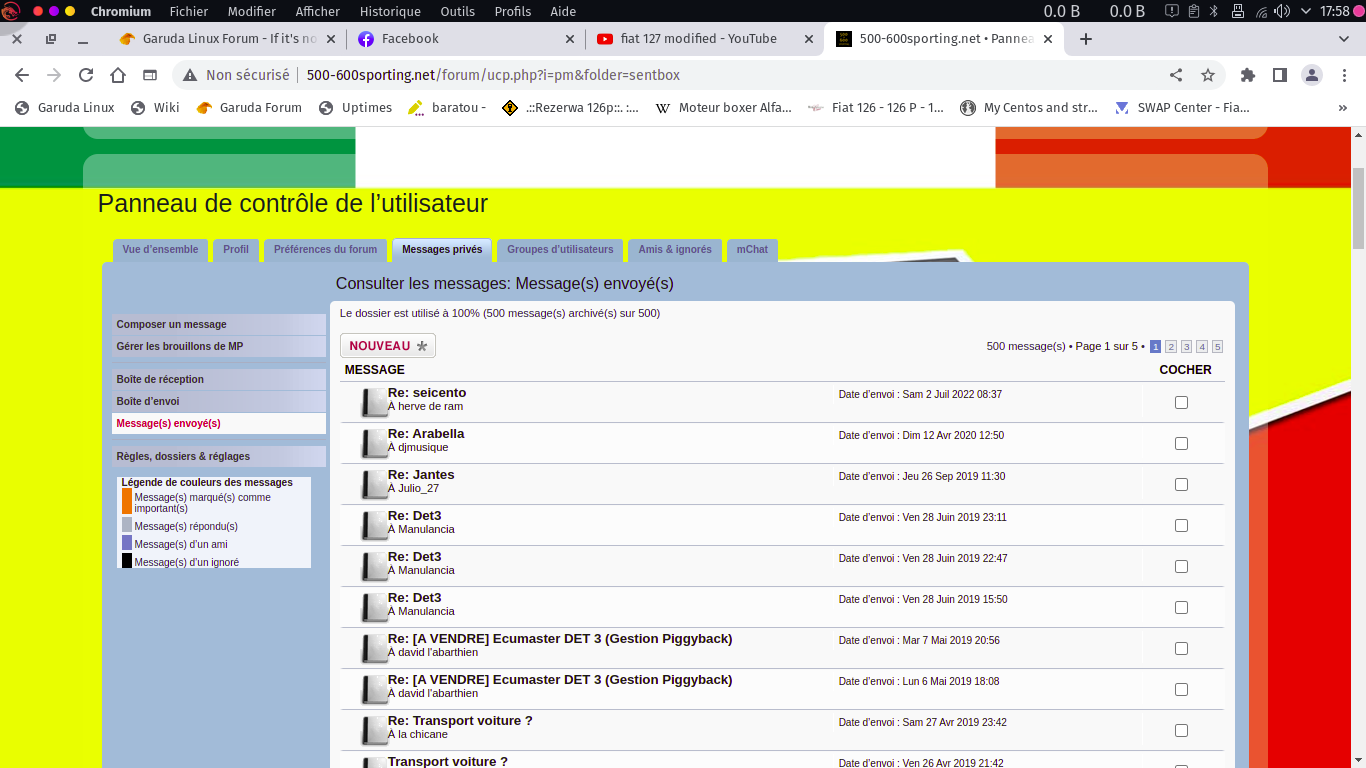Open Gérer les brouillons de MP
The width and height of the screenshot is (1366, 768).
pyautogui.click(x=219, y=347)
